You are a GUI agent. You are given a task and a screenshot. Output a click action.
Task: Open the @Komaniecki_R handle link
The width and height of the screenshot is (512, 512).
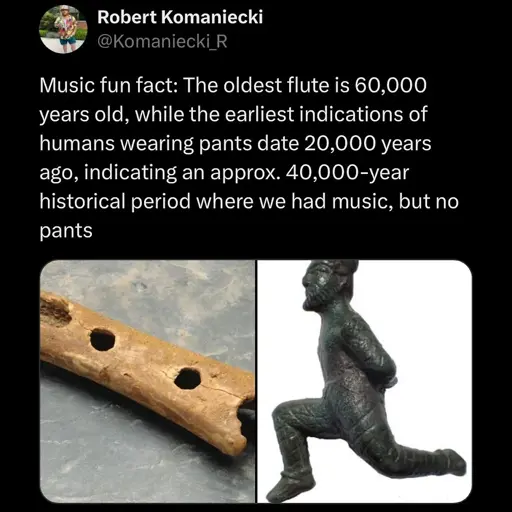pos(162,41)
